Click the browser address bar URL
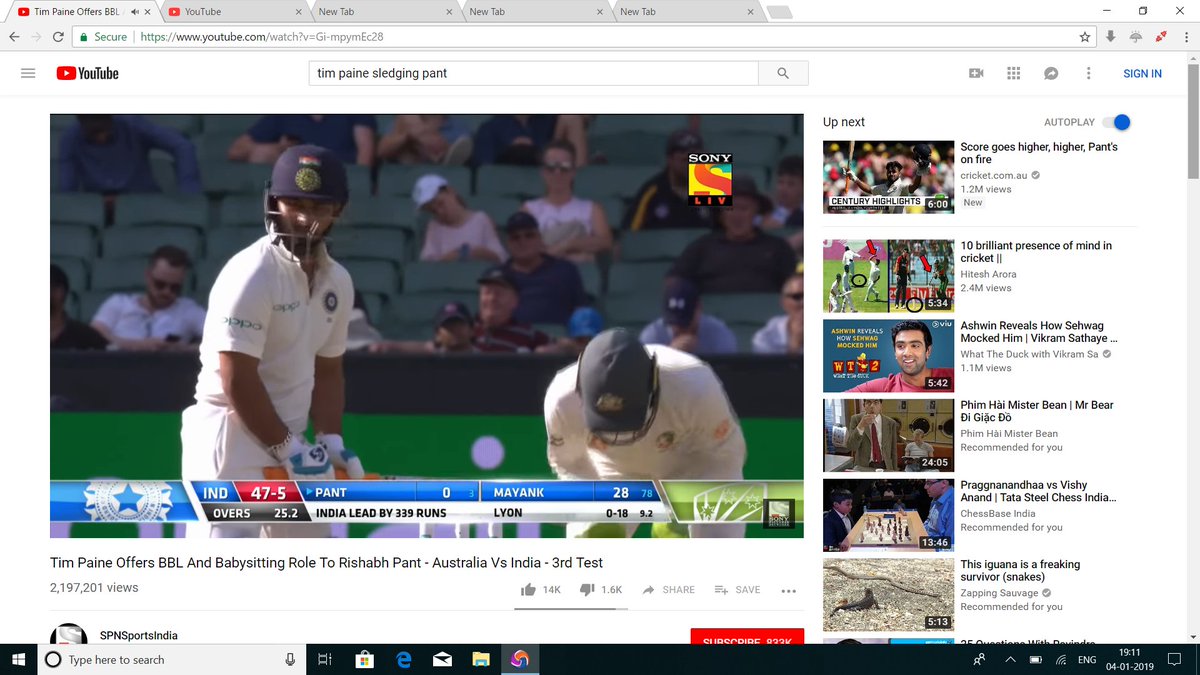This screenshot has width=1200, height=675. (262, 37)
